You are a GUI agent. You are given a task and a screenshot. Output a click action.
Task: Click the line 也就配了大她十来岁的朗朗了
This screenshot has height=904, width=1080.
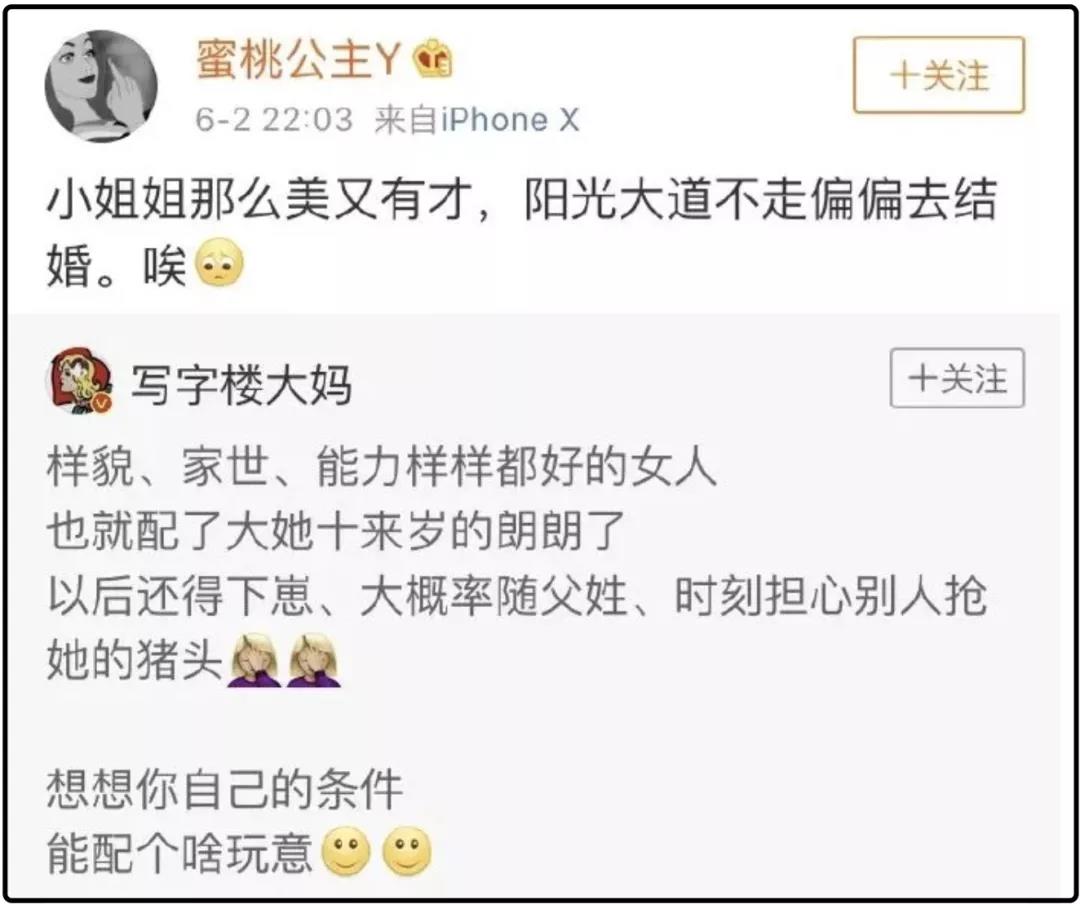tap(335, 531)
